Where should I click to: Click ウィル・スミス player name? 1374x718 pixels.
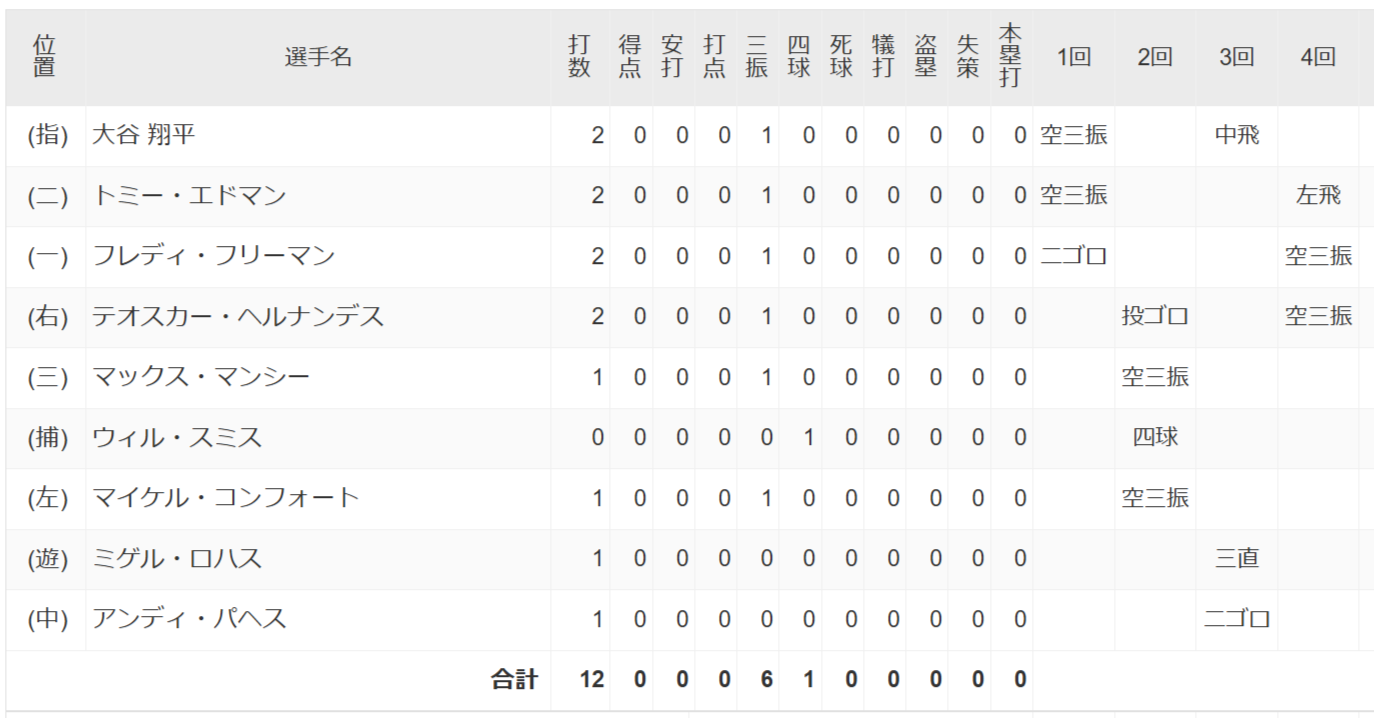(177, 438)
